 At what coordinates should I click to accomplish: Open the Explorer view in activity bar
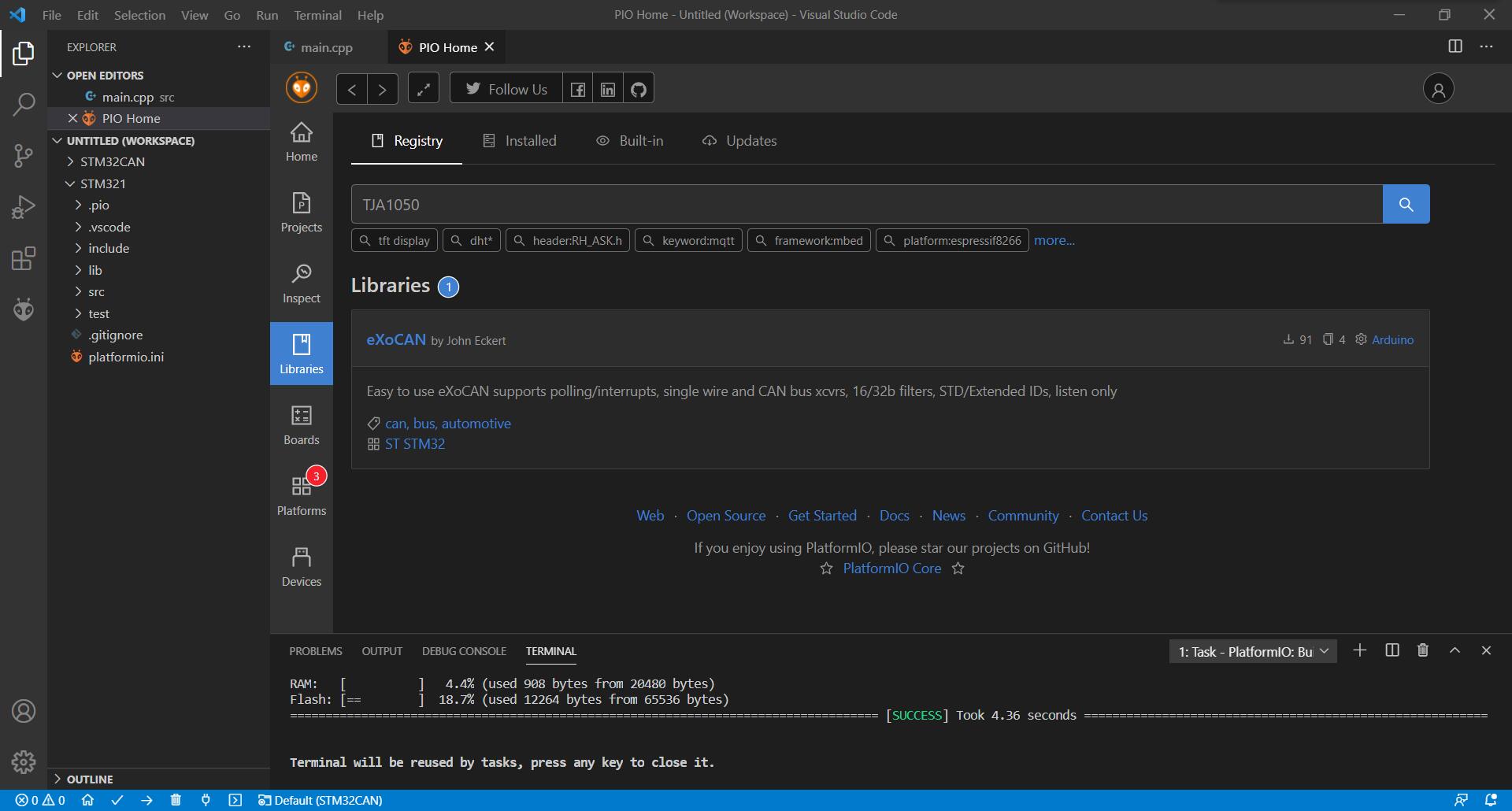pos(24,54)
